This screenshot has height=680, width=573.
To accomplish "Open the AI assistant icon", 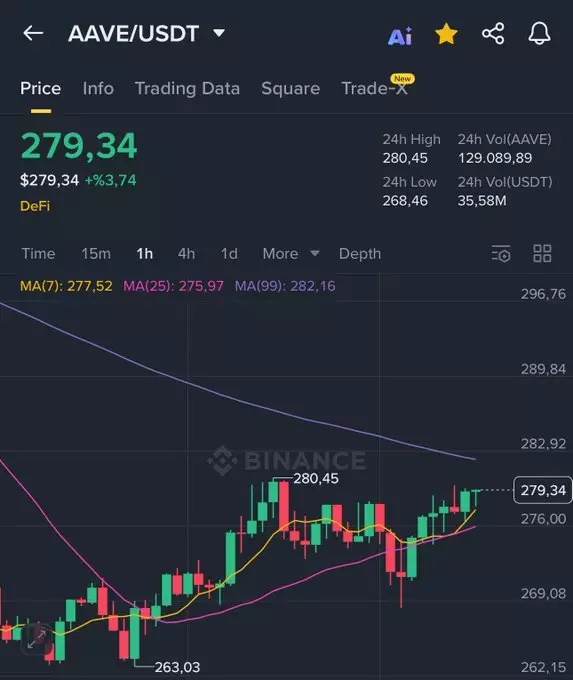I will 400,36.
